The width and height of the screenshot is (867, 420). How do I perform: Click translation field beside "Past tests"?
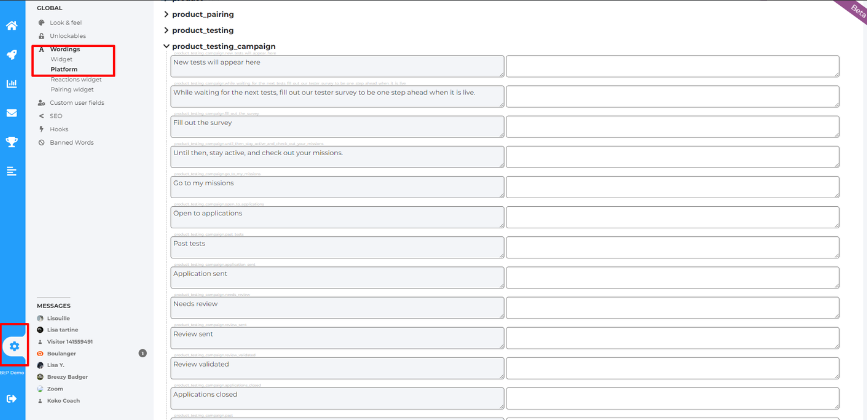673,248
